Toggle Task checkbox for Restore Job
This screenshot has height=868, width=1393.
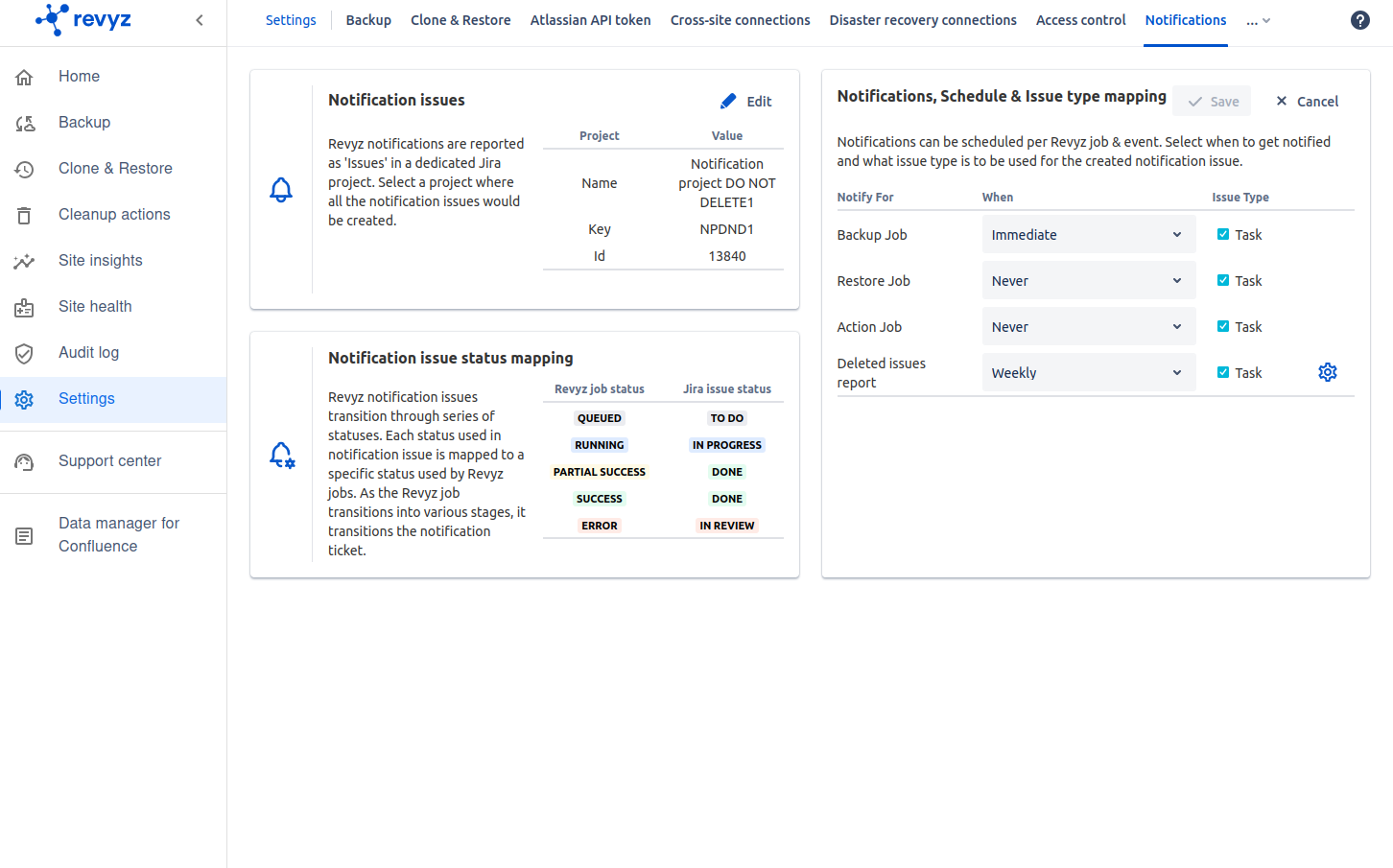[1223, 280]
